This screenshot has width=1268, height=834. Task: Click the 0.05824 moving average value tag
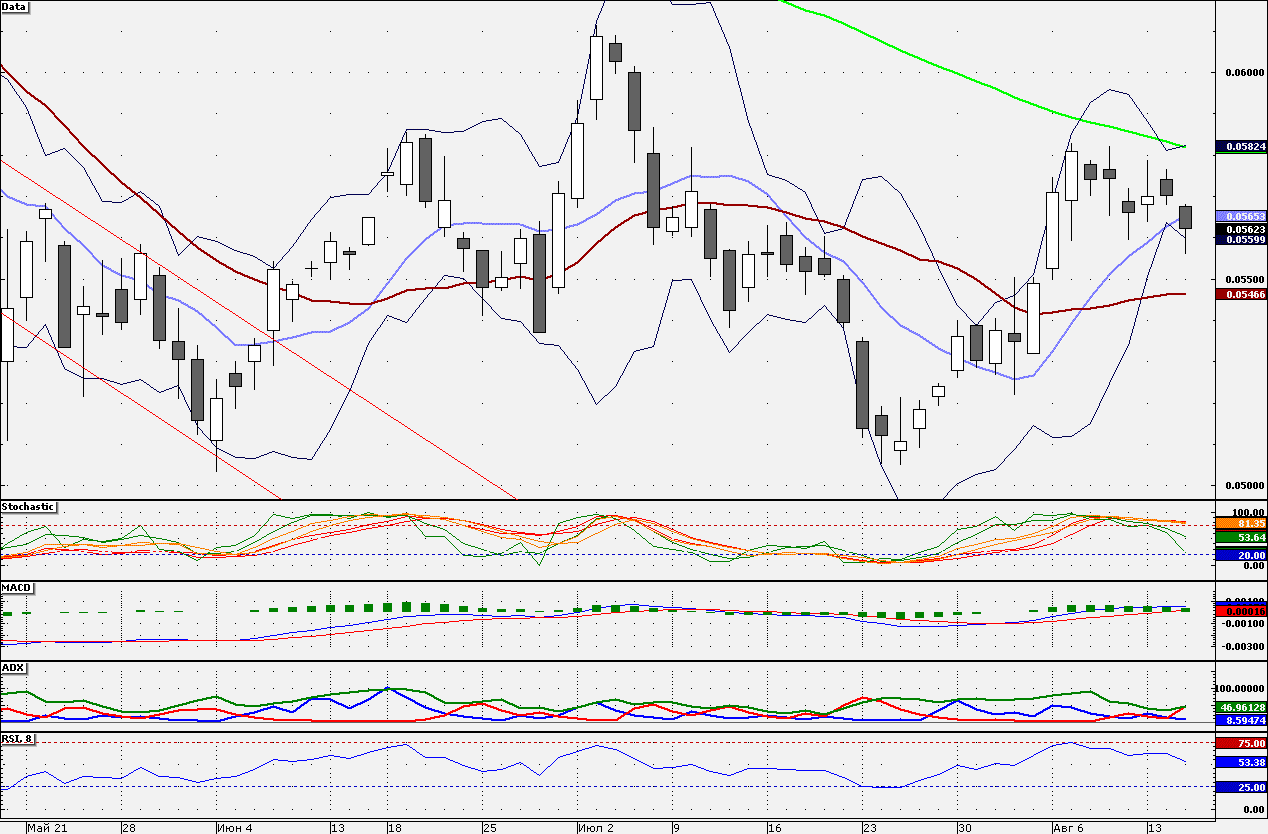point(1241,147)
